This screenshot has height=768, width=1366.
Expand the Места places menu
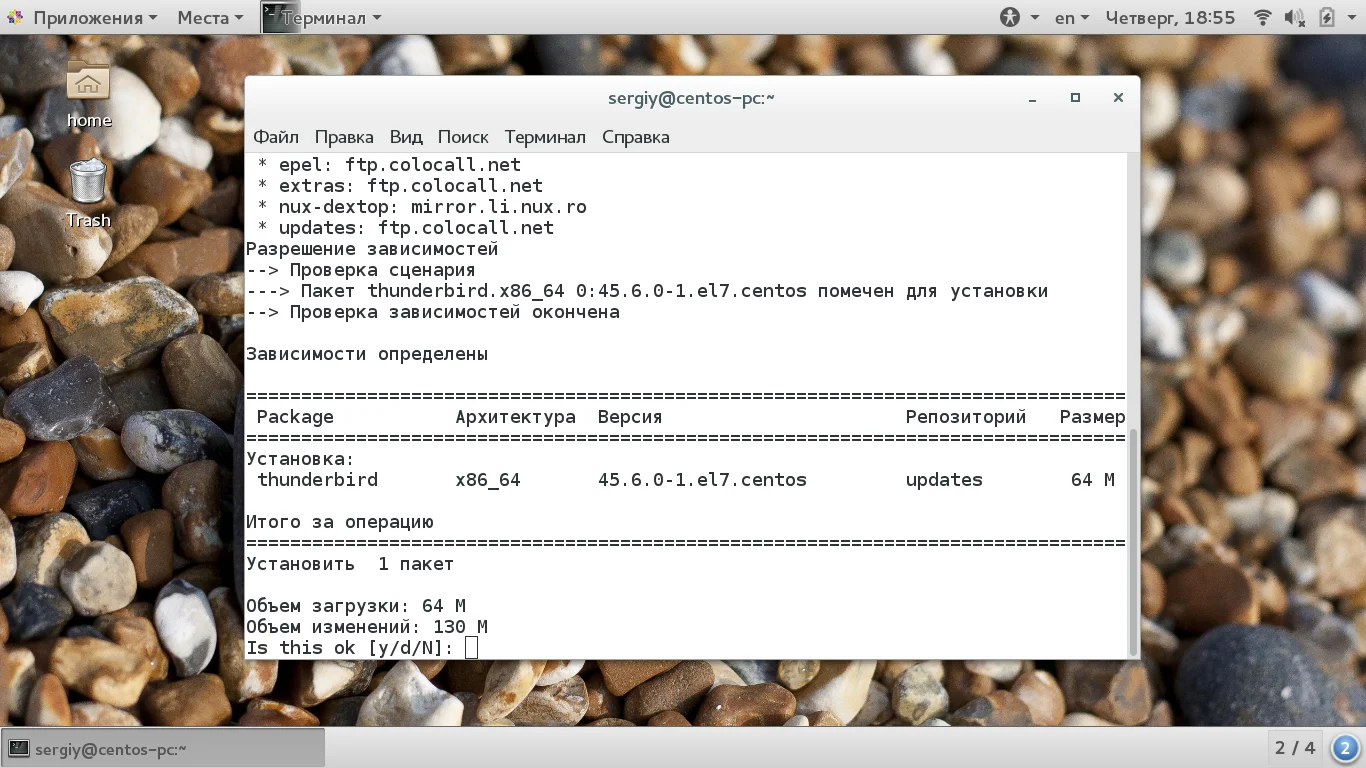click(x=210, y=17)
